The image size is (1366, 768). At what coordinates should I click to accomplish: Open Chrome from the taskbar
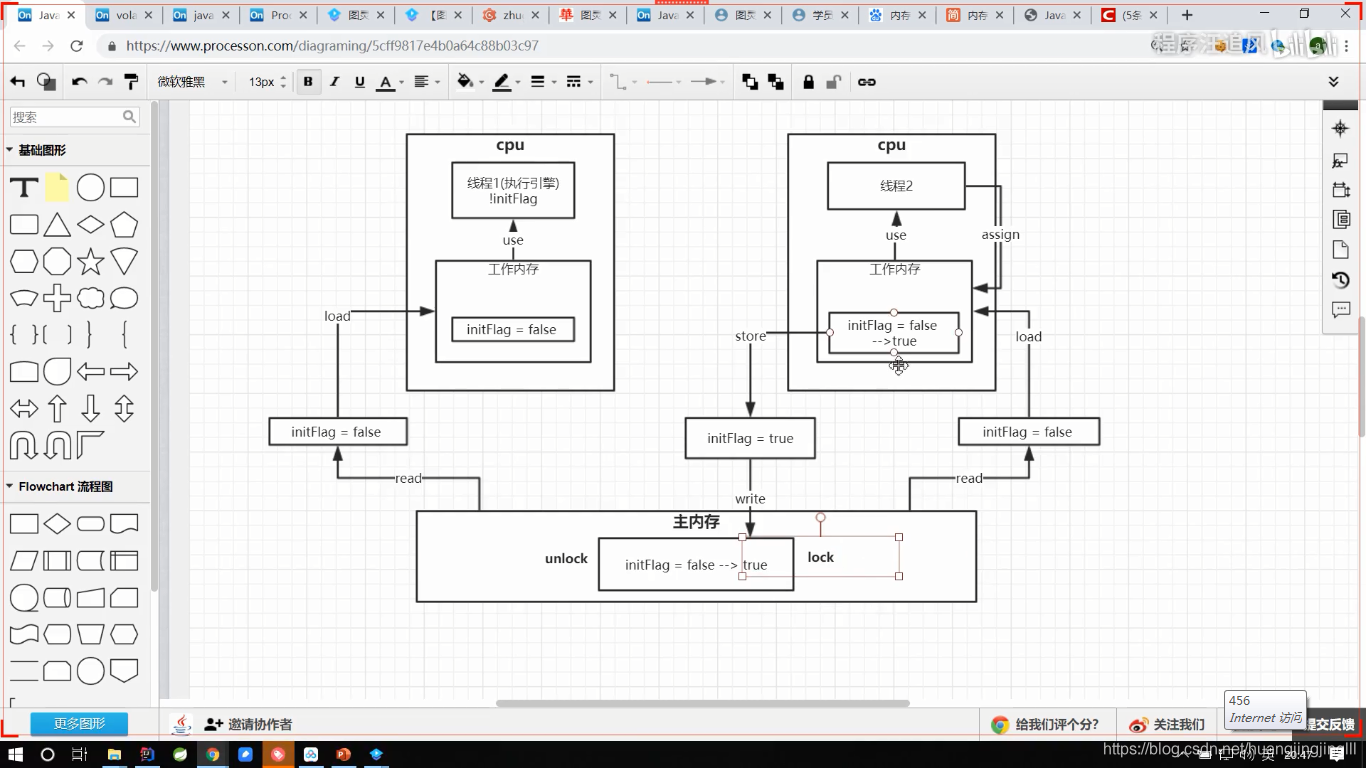tap(212, 754)
